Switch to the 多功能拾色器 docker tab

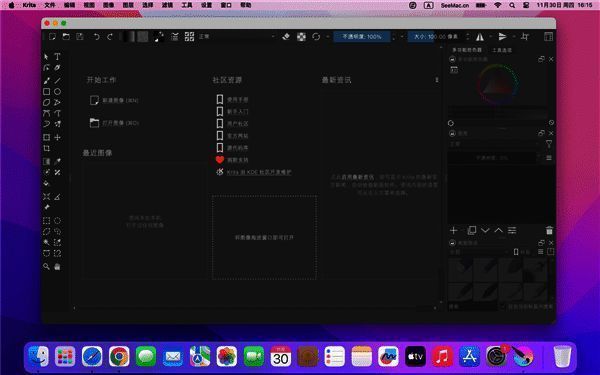(467, 50)
